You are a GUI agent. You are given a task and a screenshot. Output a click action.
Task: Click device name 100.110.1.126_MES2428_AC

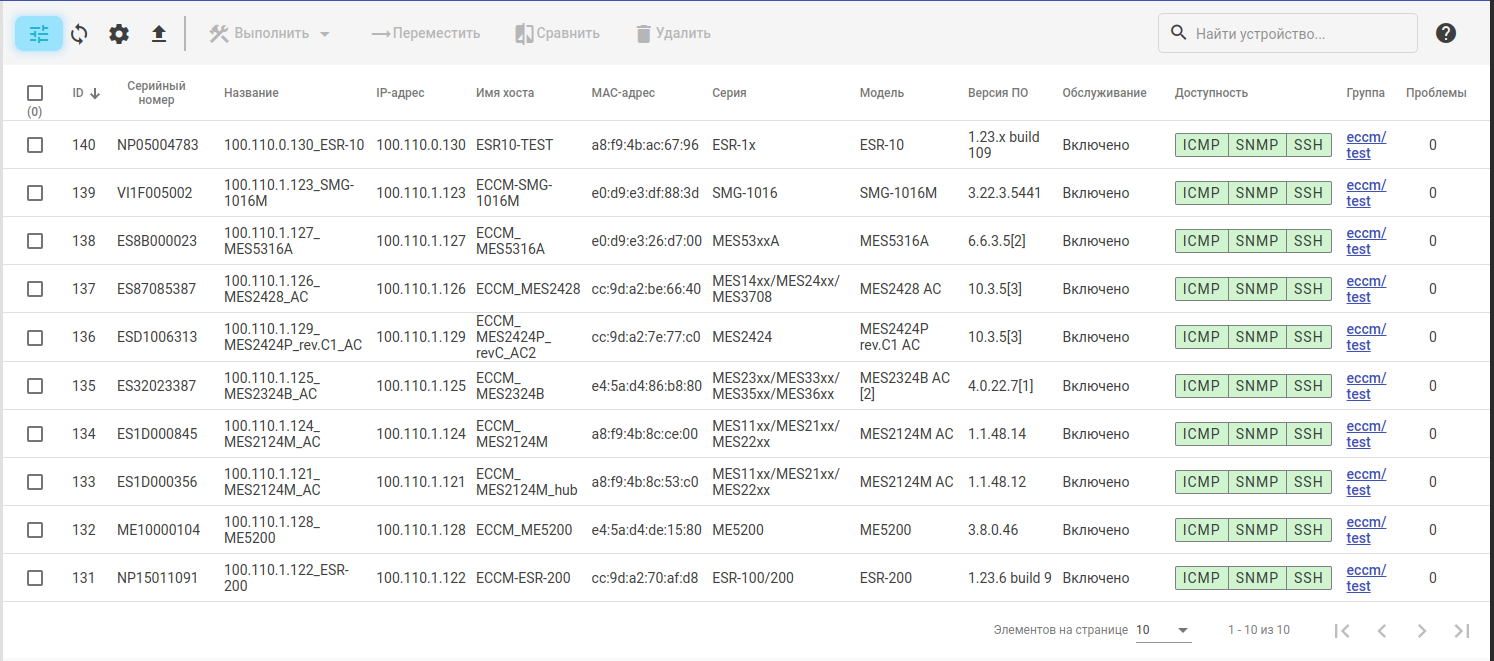click(x=272, y=289)
